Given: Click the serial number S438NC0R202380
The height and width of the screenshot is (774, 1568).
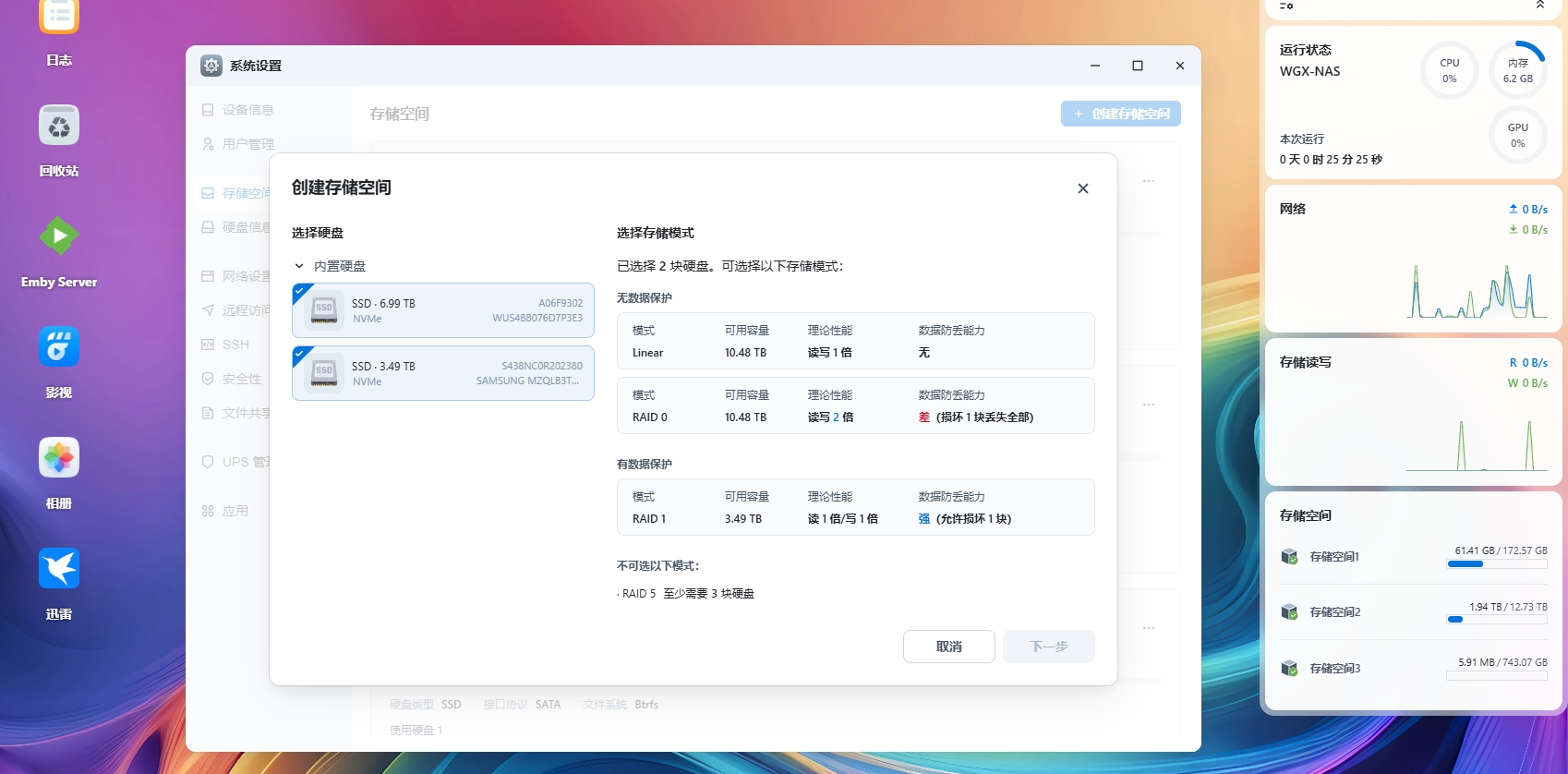Looking at the screenshot, I should coord(542,366).
